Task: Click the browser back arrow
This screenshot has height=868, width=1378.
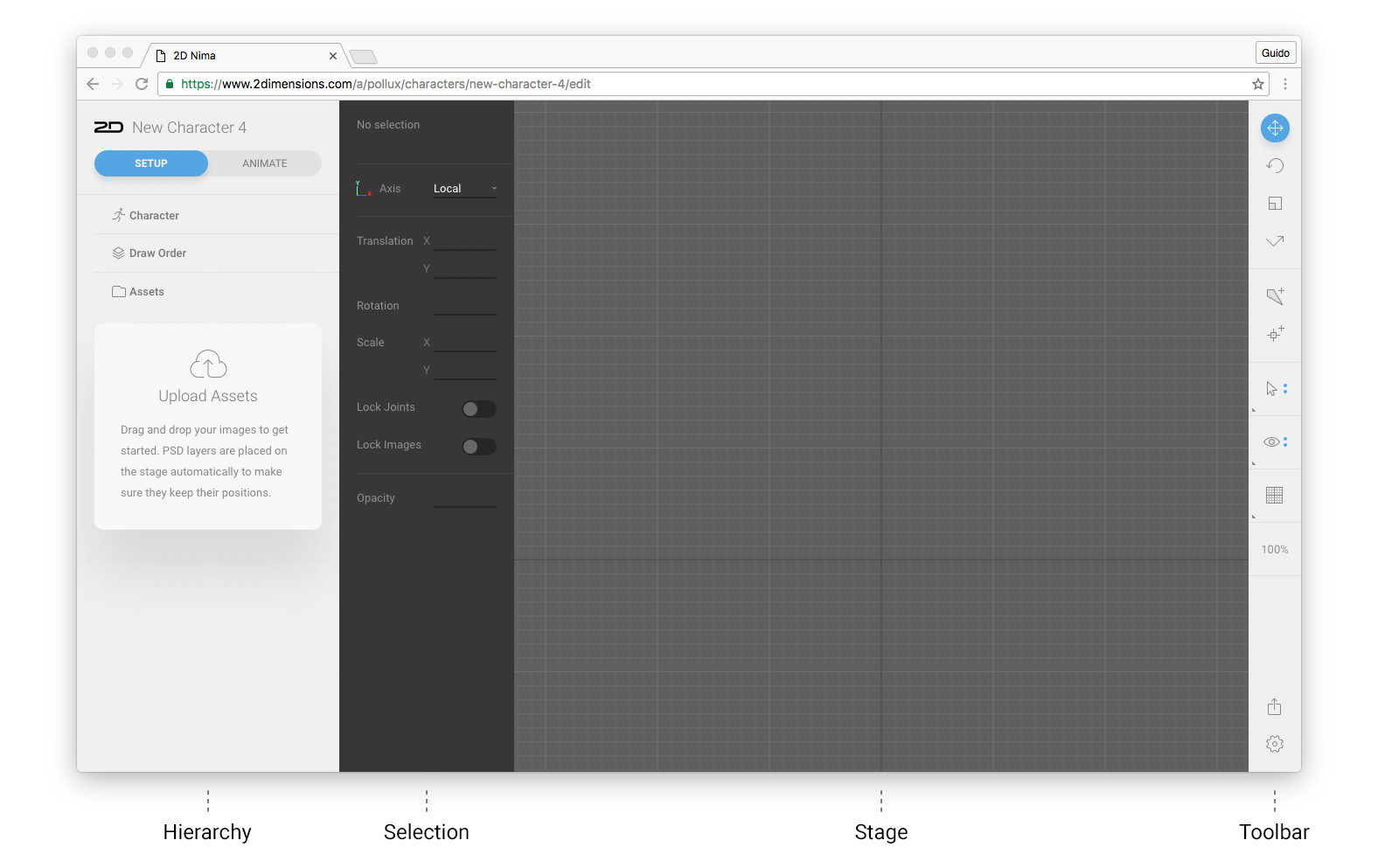Action: click(93, 84)
